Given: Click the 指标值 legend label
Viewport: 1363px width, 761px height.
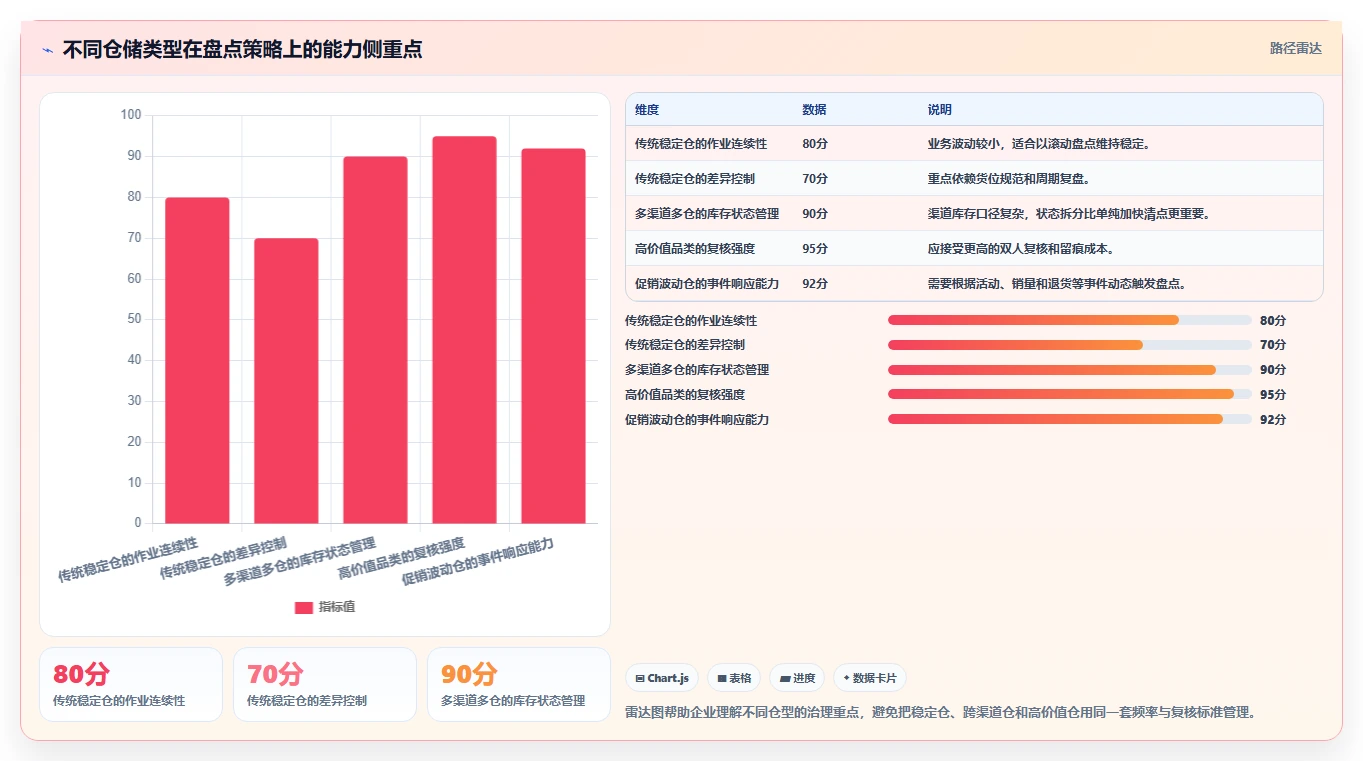Looking at the screenshot, I should [336, 607].
